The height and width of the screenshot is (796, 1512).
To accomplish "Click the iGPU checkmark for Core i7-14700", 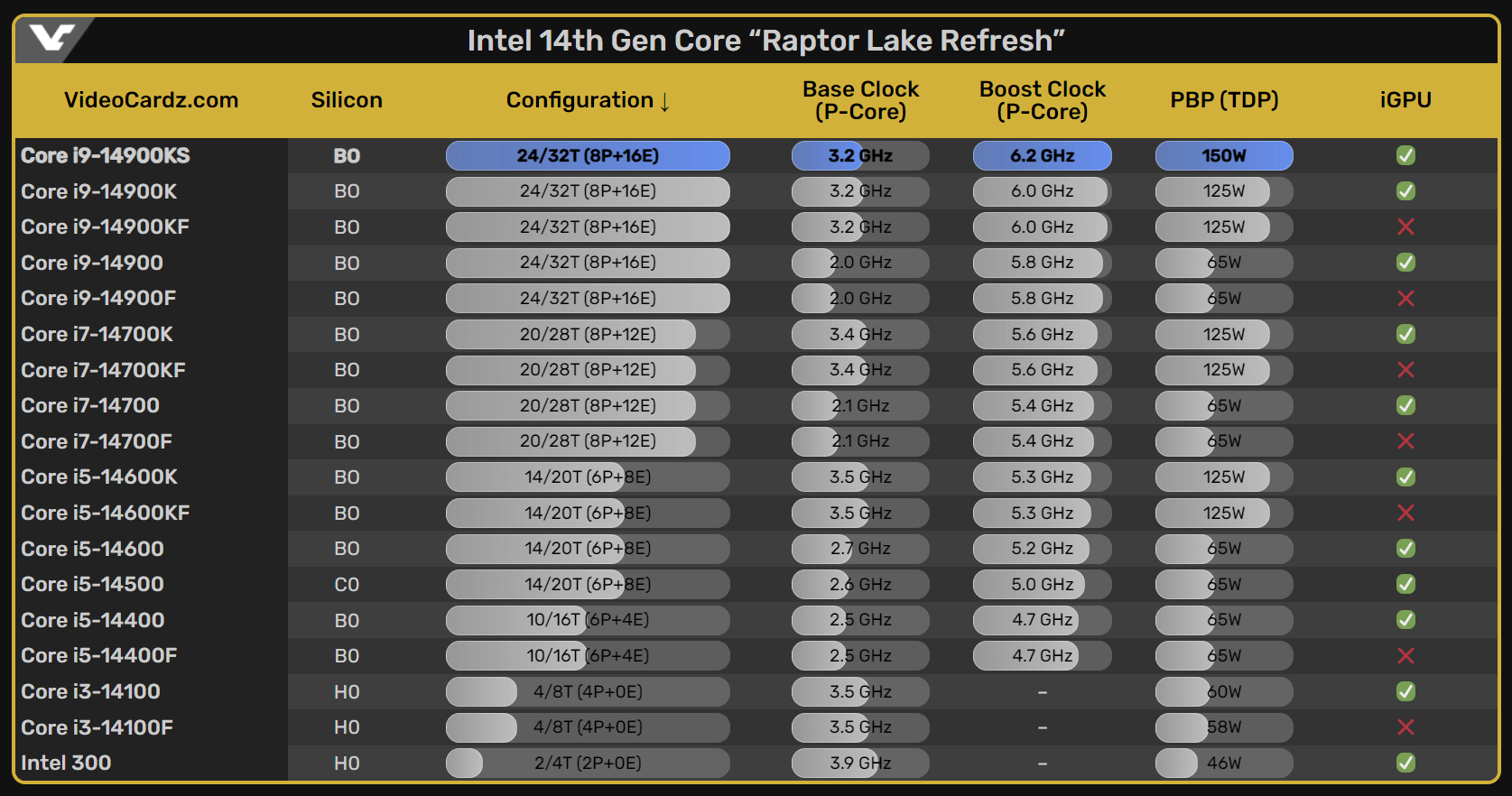I will click(1405, 405).
